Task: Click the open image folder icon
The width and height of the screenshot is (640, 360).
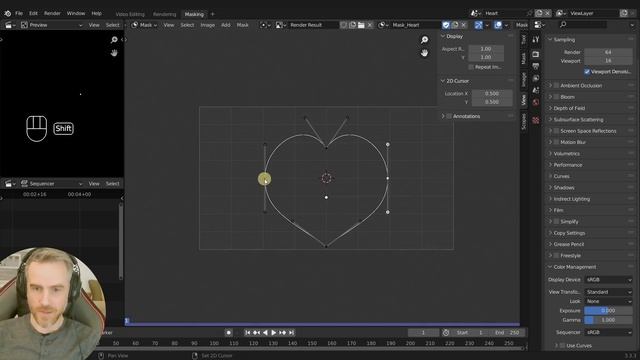Action: tap(361, 25)
